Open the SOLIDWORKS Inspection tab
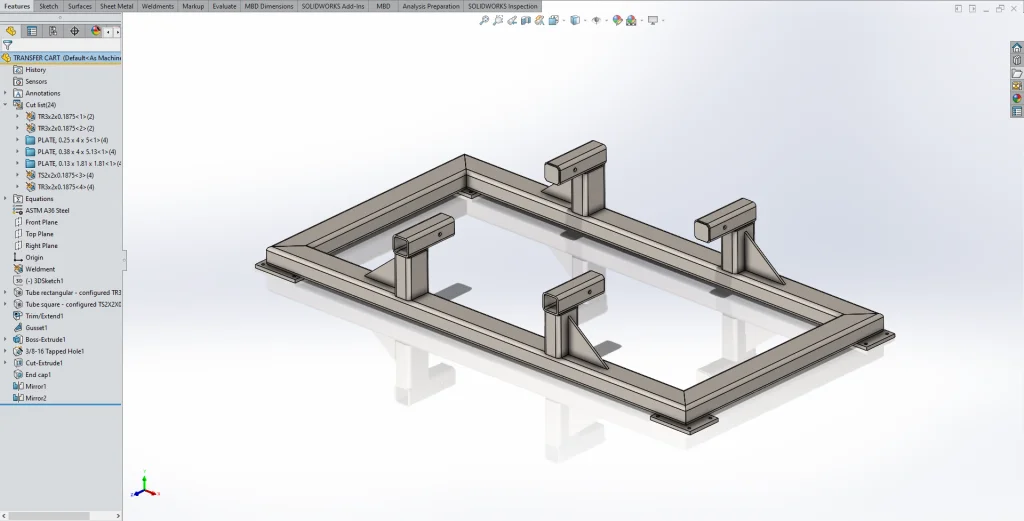1024x521 pixels. tap(502, 6)
